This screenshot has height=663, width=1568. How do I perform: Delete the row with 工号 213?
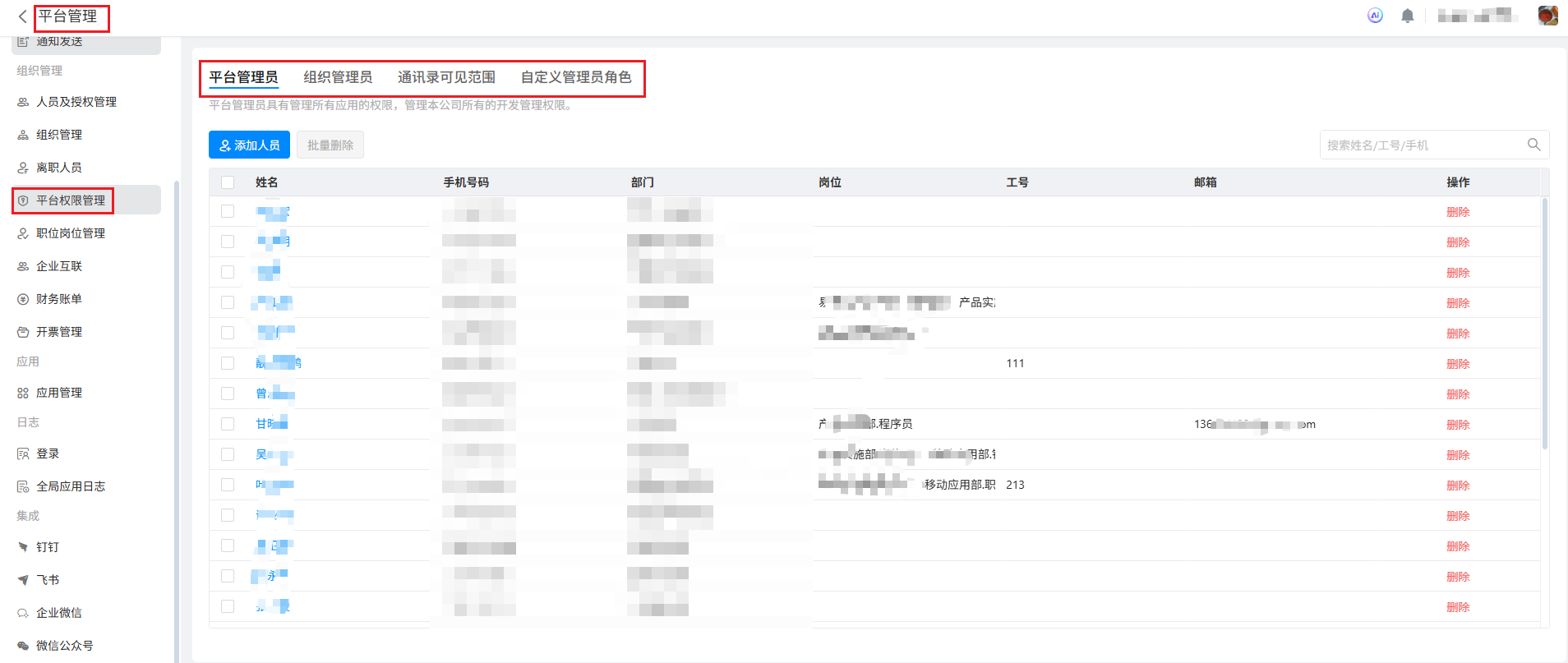[x=1457, y=486]
